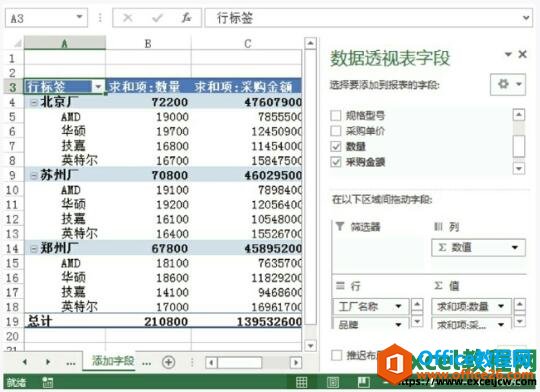Image resolution: width=540 pixels, height=392 pixels.
Task: Click the cancel X icon in formula bar
Action: click(128, 18)
